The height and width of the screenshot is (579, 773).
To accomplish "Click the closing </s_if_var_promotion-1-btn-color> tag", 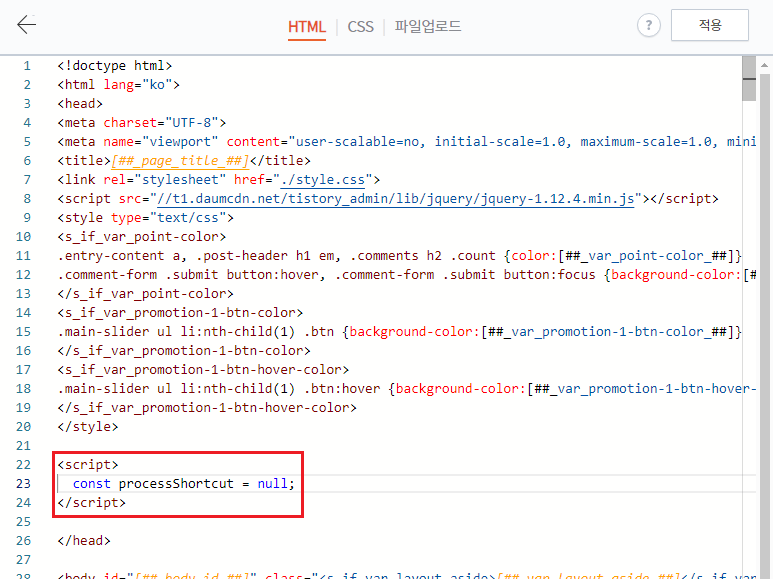I will pyautogui.click(x=184, y=351).
